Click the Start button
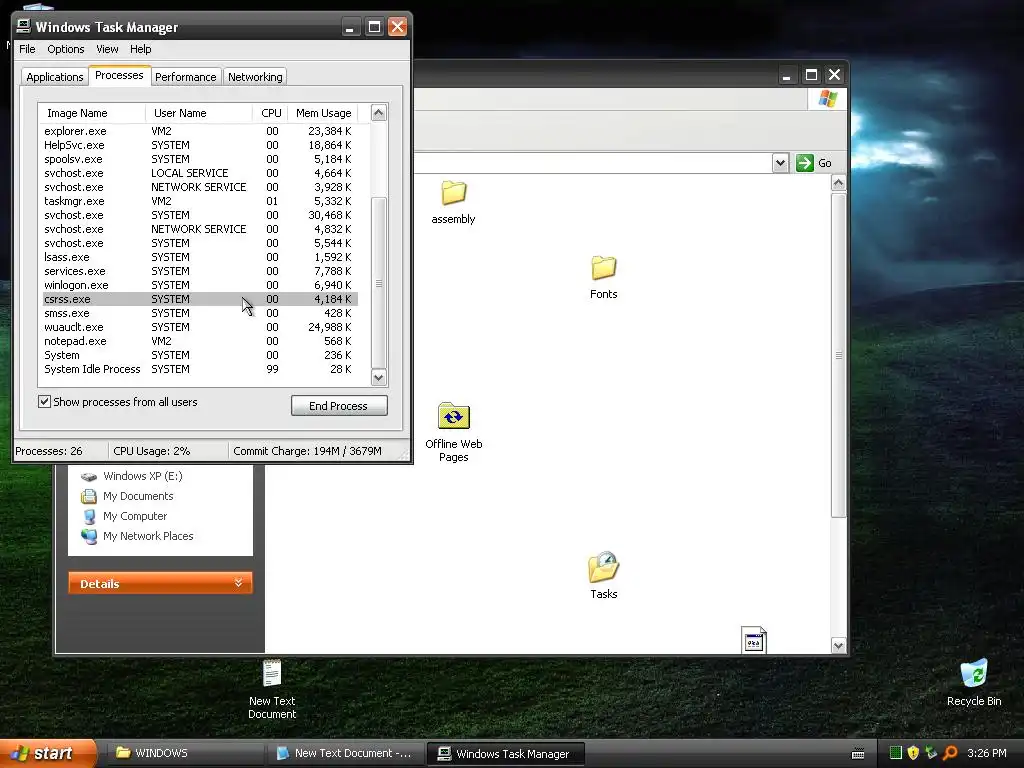This screenshot has height=768, width=1024. pos(48,754)
